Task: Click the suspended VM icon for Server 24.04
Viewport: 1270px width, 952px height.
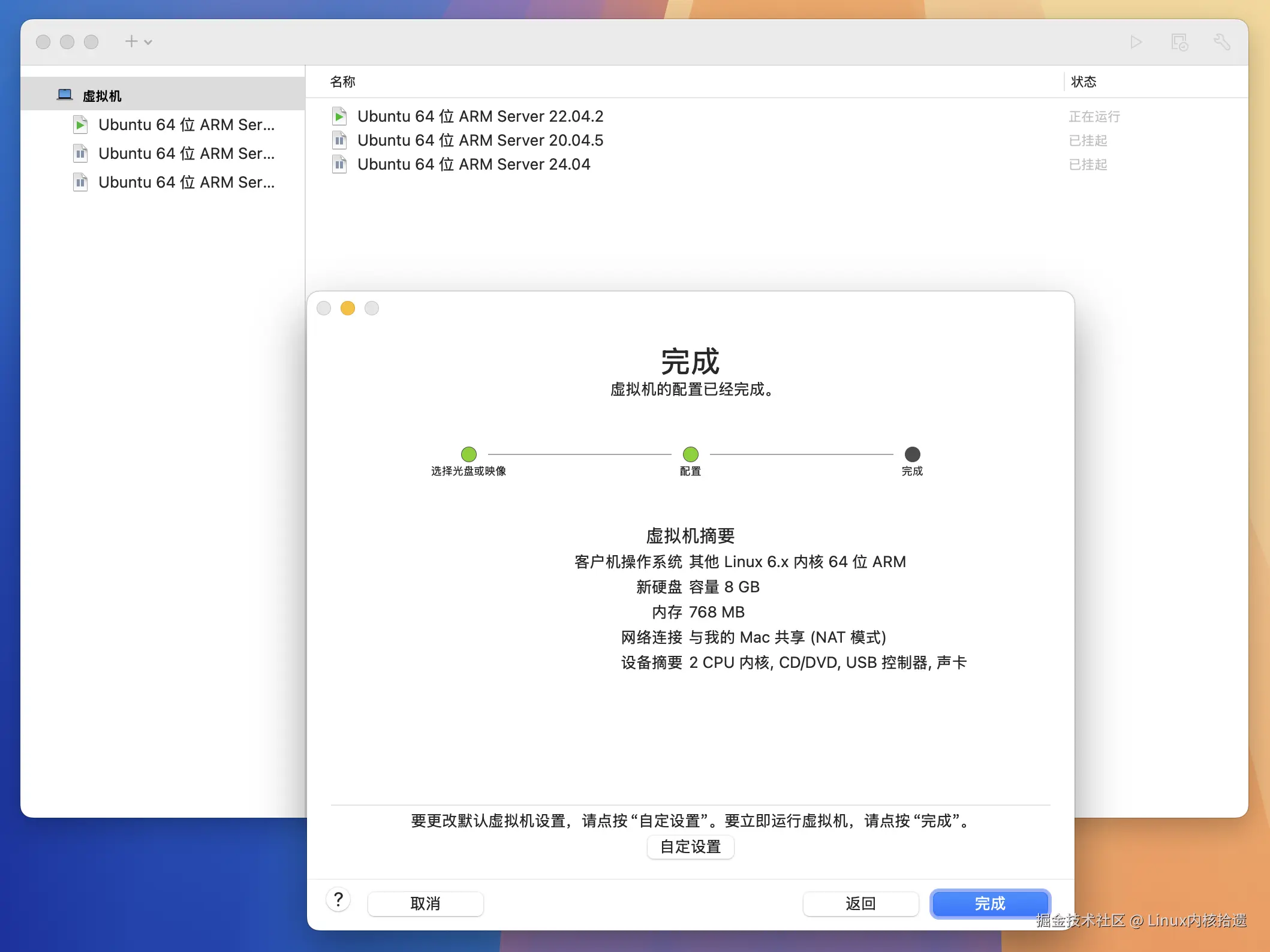Action: pyautogui.click(x=339, y=164)
